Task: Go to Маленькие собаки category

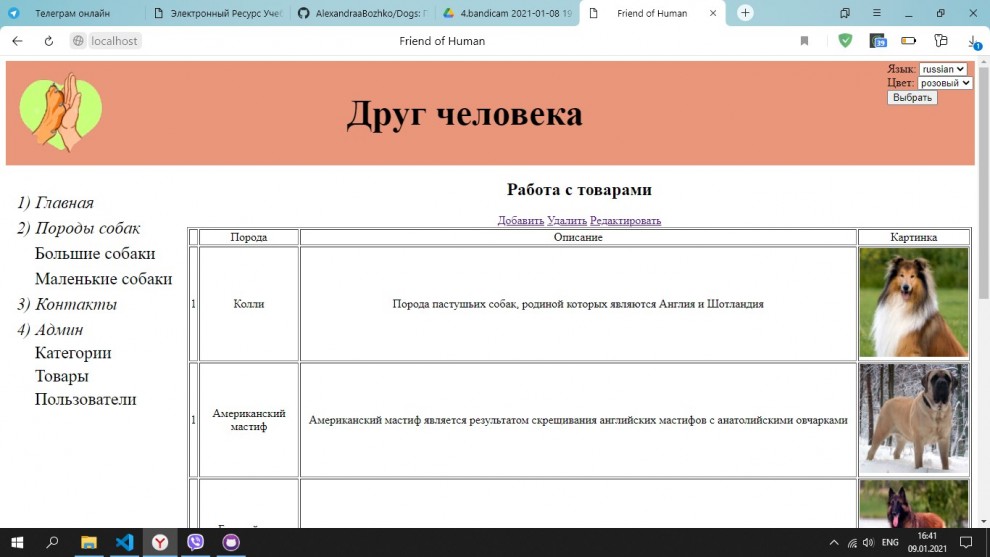Action: pos(104,278)
